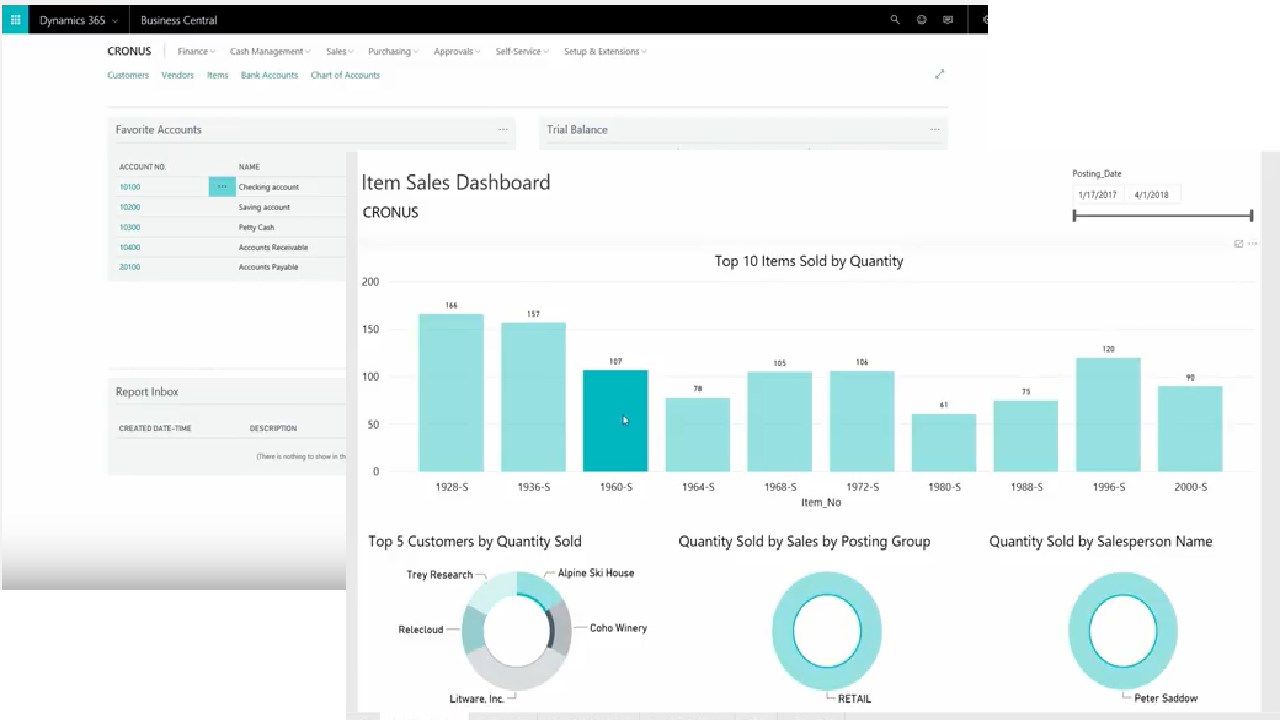Open the Bank Accounts link
Image resolution: width=1280 pixels, height=720 pixels.
269,76
